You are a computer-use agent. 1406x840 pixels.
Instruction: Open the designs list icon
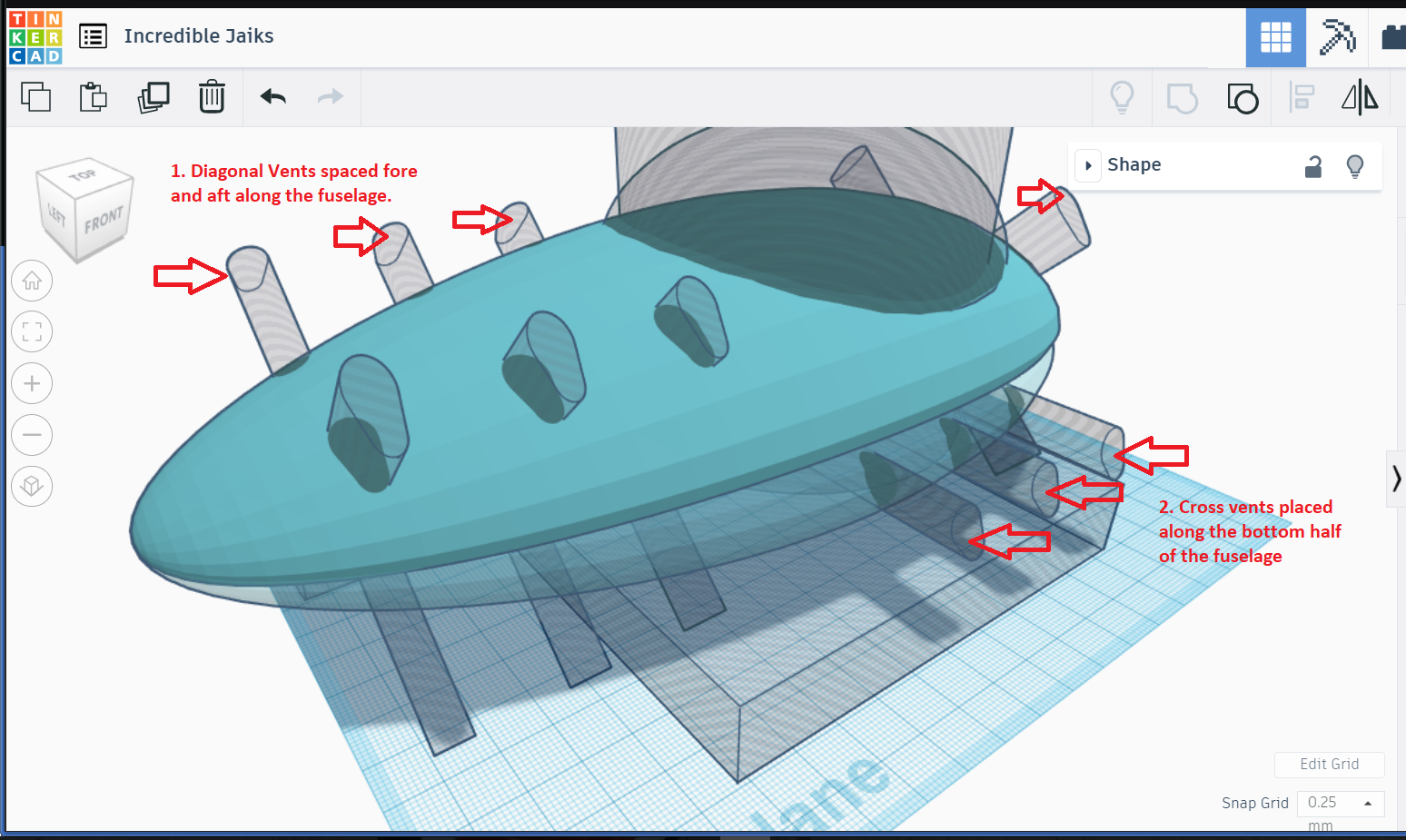point(93,36)
